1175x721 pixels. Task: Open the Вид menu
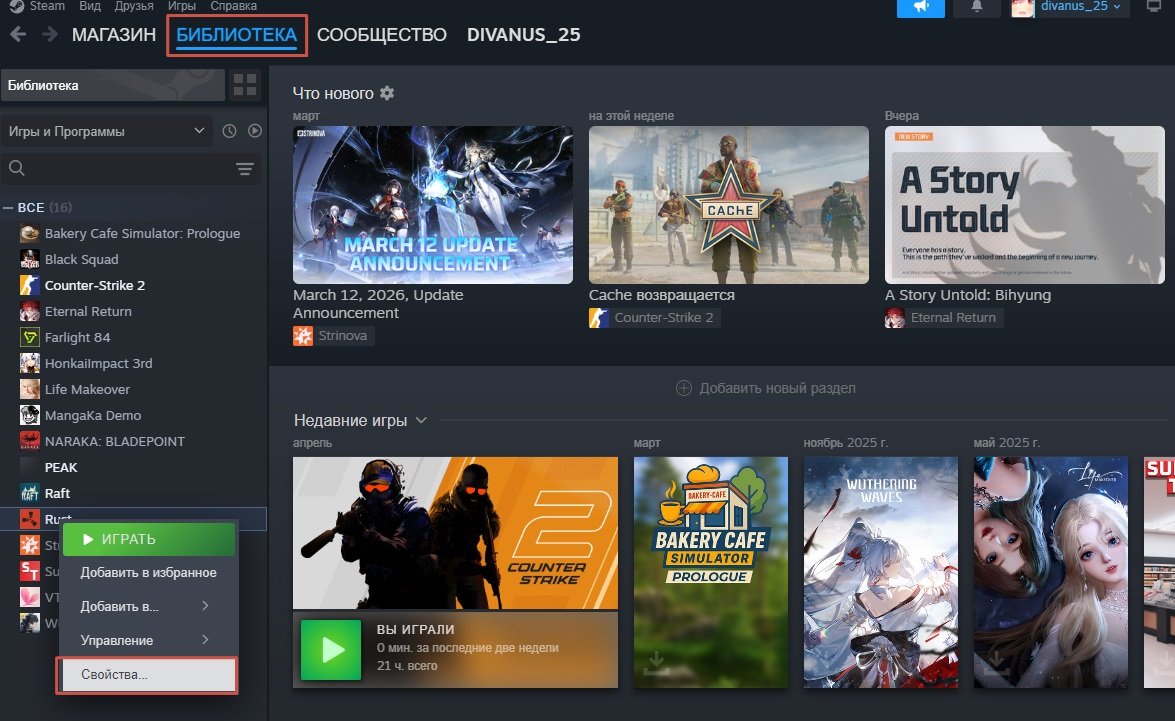click(x=89, y=6)
